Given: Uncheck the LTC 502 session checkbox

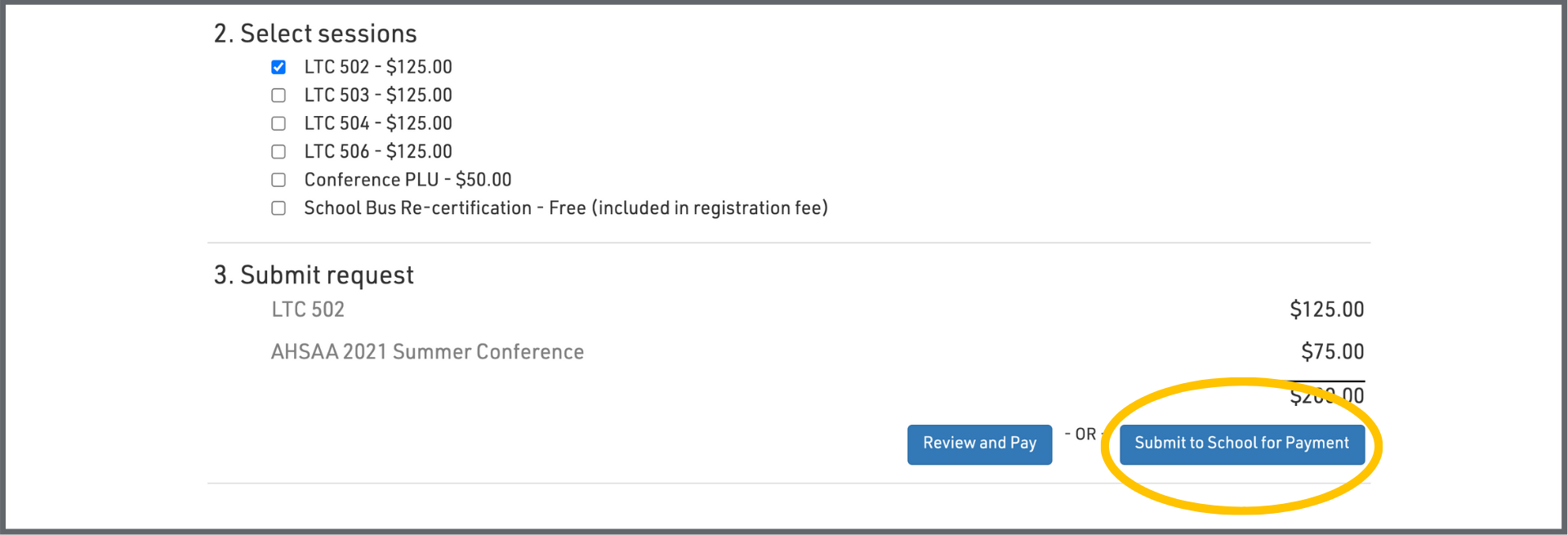Looking at the screenshot, I should (x=278, y=67).
